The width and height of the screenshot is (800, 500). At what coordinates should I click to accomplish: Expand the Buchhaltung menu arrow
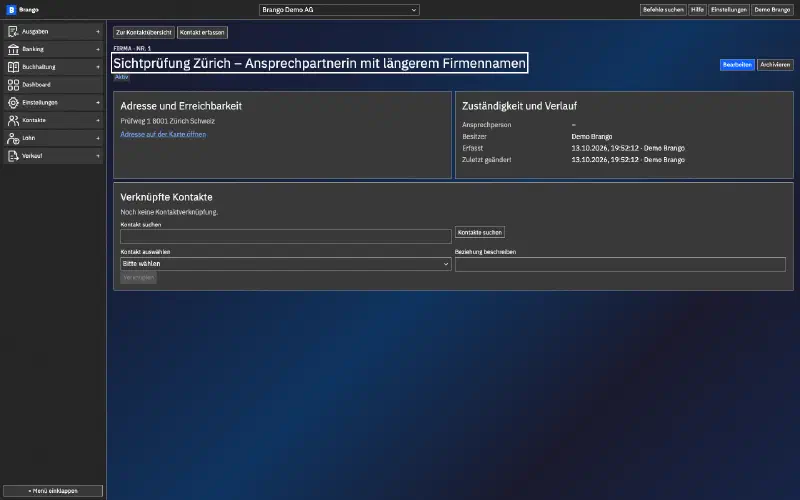98,67
